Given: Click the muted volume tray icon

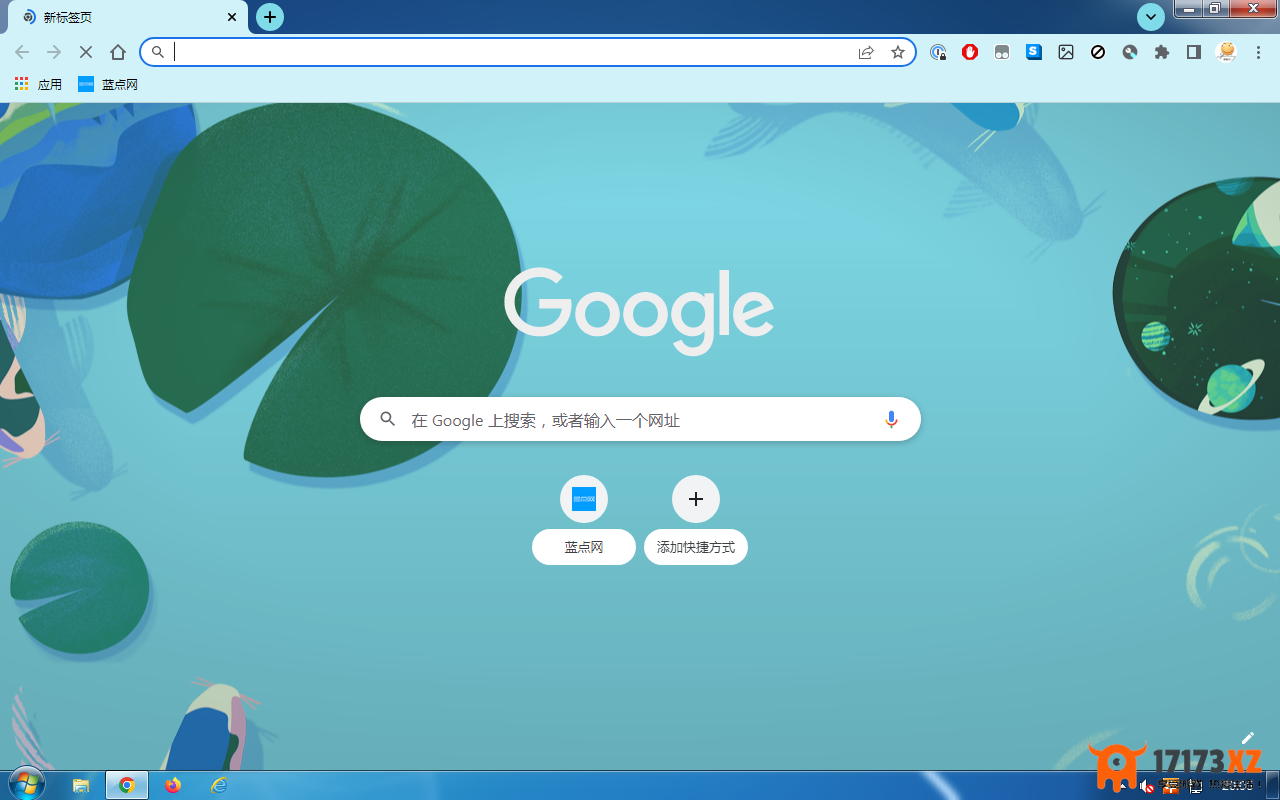Looking at the screenshot, I should pyautogui.click(x=1147, y=786).
